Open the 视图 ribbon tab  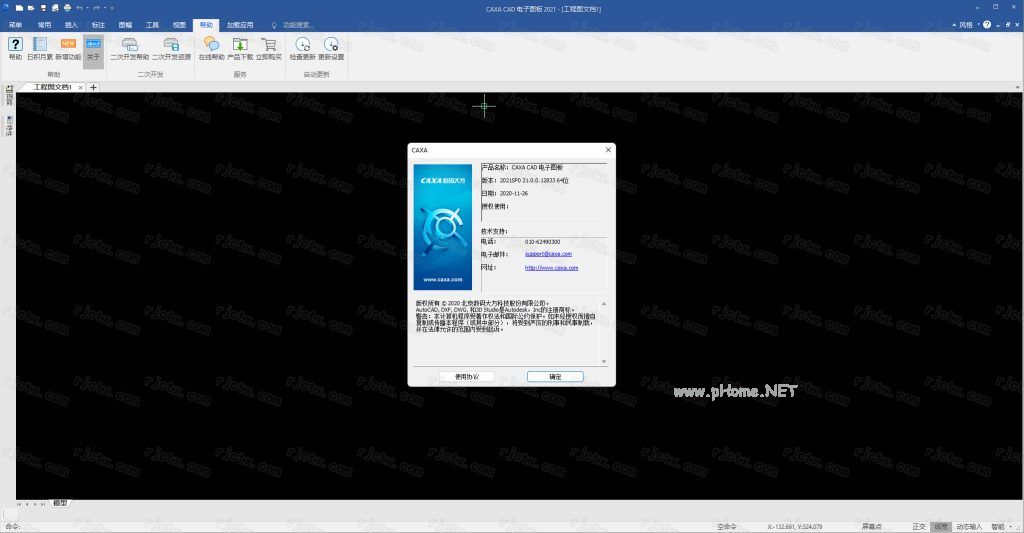[179, 23]
